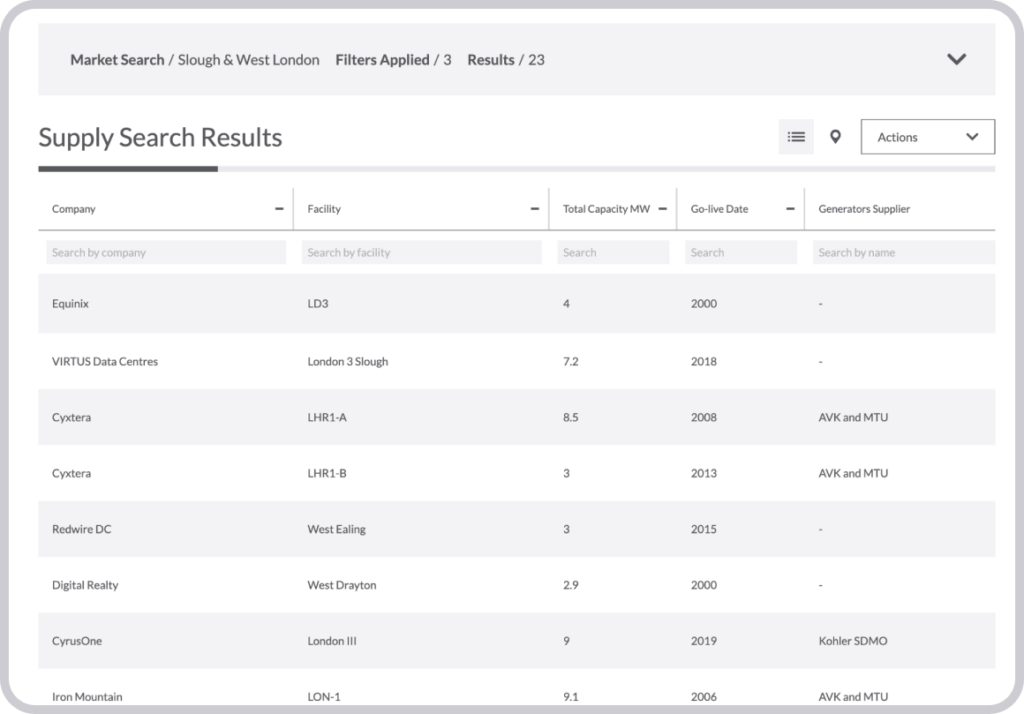This screenshot has width=1024, height=714.
Task: Select the Cyxtera LHR1-B row
Action: pyautogui.click(x=400, y=473)
